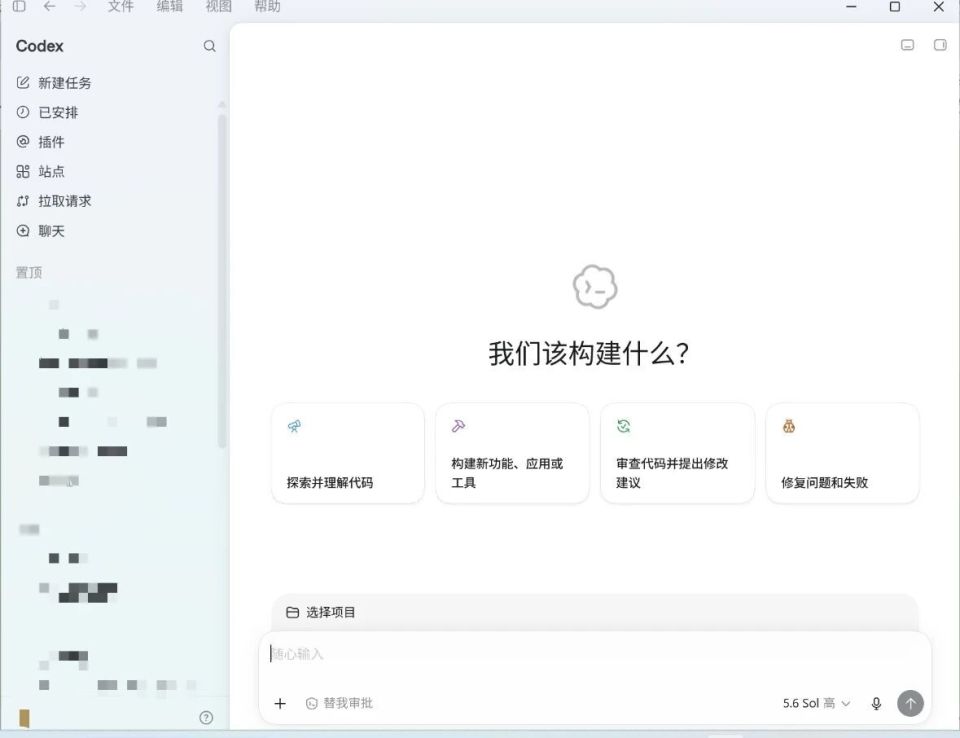Screen dimensions: 960x738
Task: Click the sidebar vertical scrollbar
Action: pyautogui.click(x=222, y=279)
